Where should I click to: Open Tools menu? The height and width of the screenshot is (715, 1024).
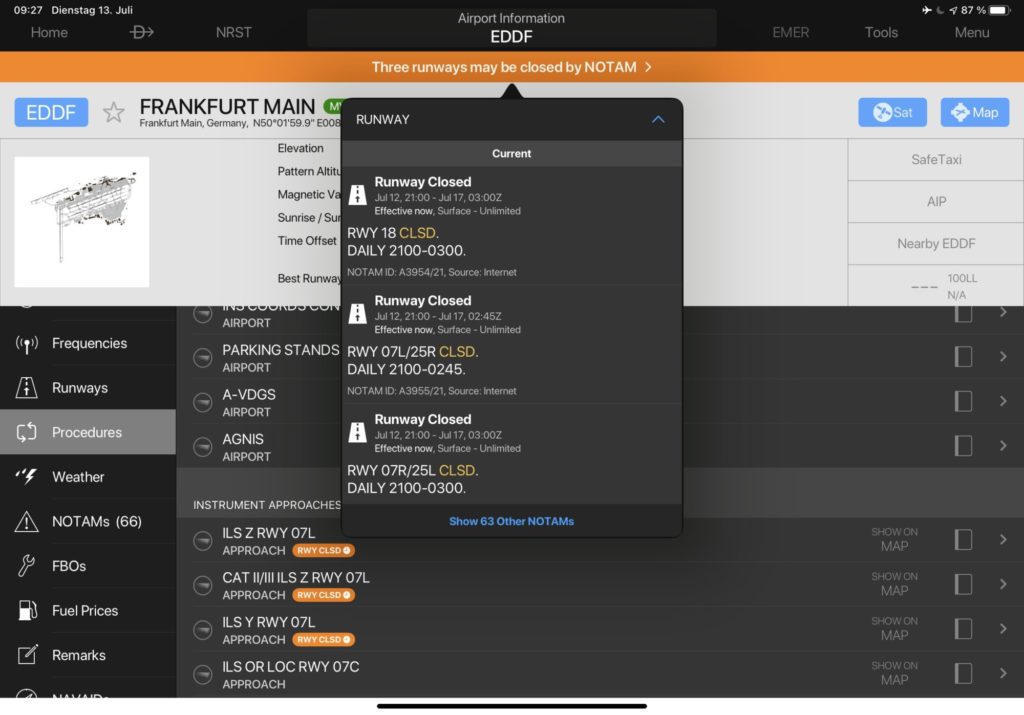click(881, 32)
